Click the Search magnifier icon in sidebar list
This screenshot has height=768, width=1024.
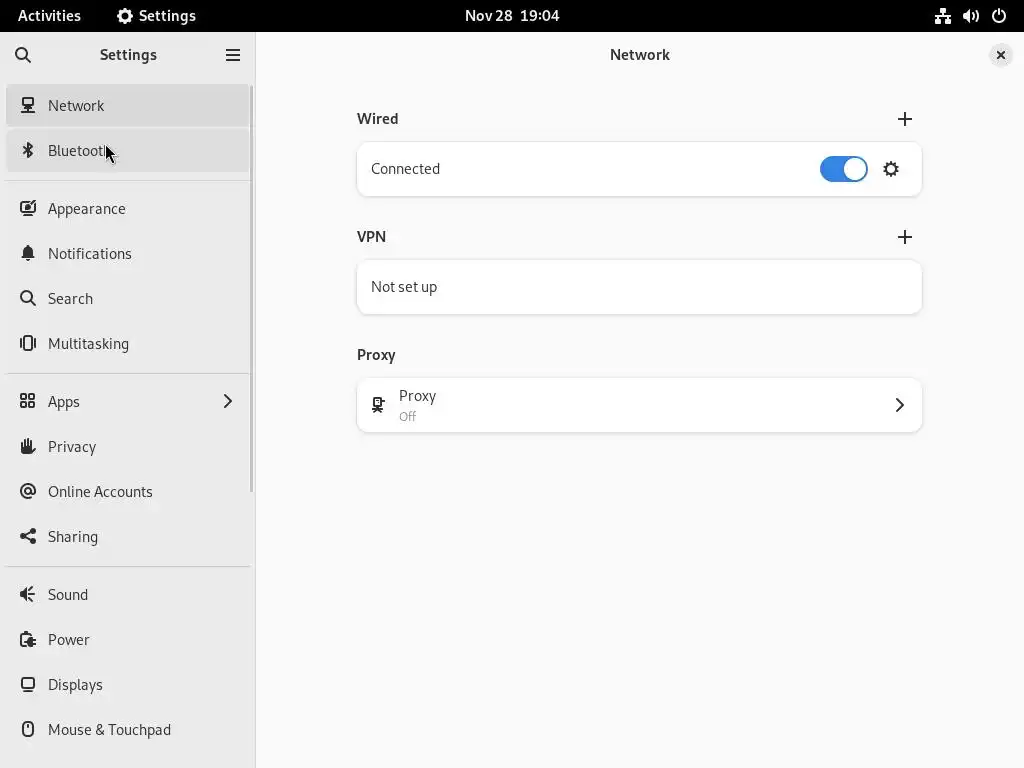[x=27, y=298]
